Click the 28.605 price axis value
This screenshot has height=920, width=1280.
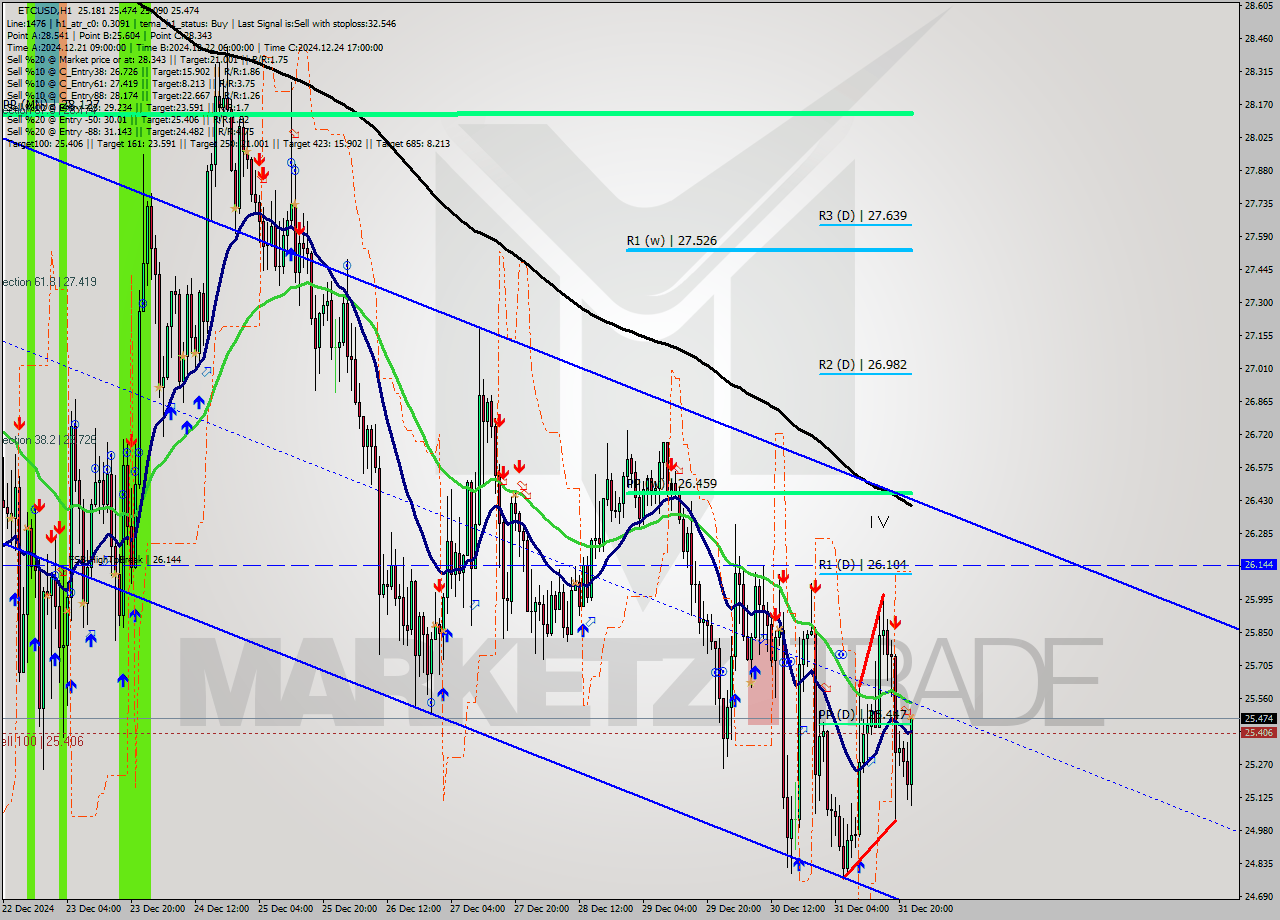tap(1258, 6)
